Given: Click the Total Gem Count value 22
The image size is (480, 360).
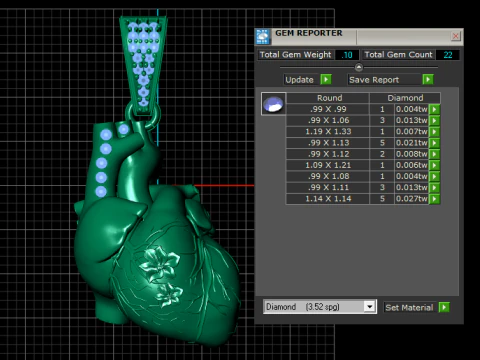Looking at the screenshot, I should (448, 55).
